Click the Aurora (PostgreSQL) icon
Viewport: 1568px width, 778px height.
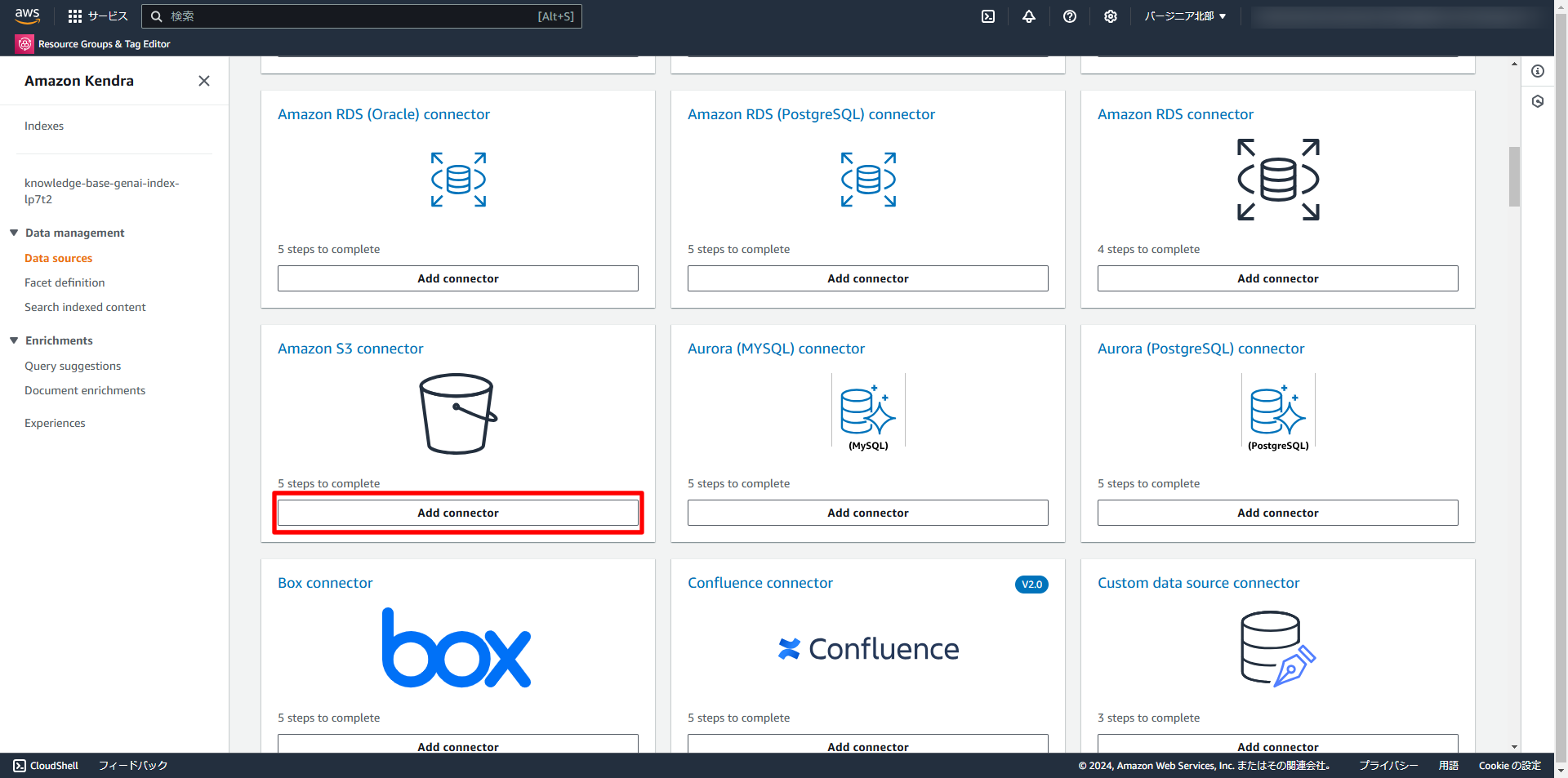pyautogui.click(x=1278, y=413)
